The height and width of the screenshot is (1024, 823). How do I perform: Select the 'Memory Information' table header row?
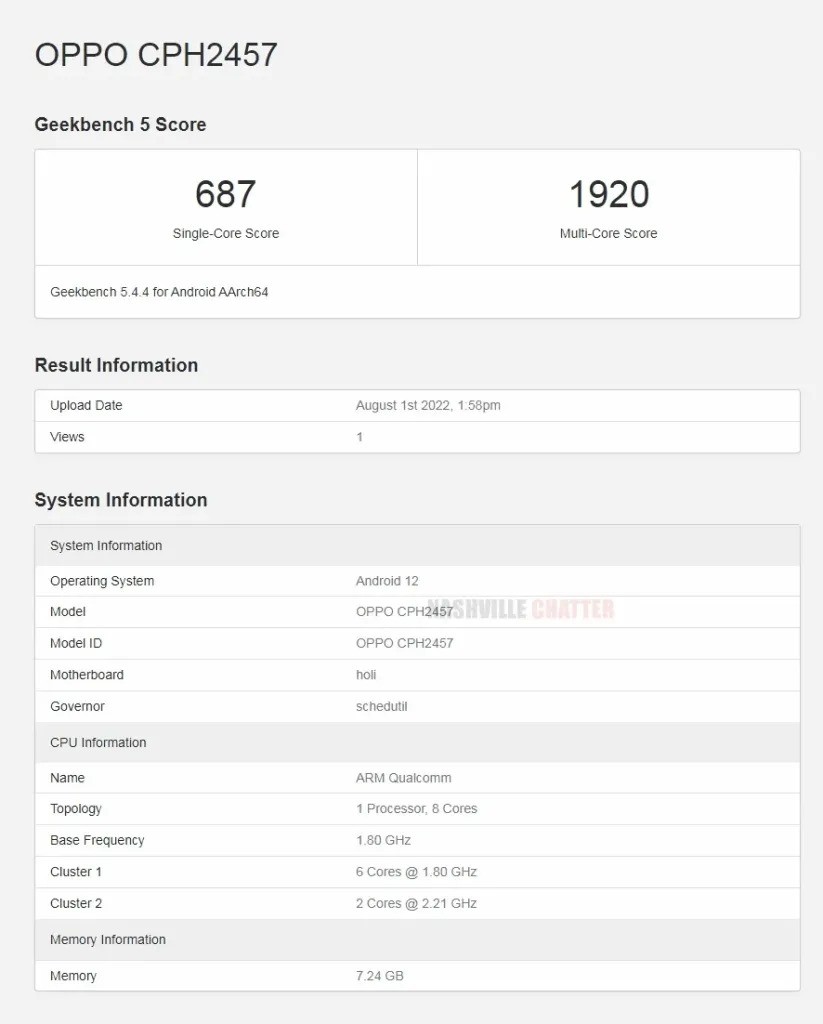pos(417,940)
